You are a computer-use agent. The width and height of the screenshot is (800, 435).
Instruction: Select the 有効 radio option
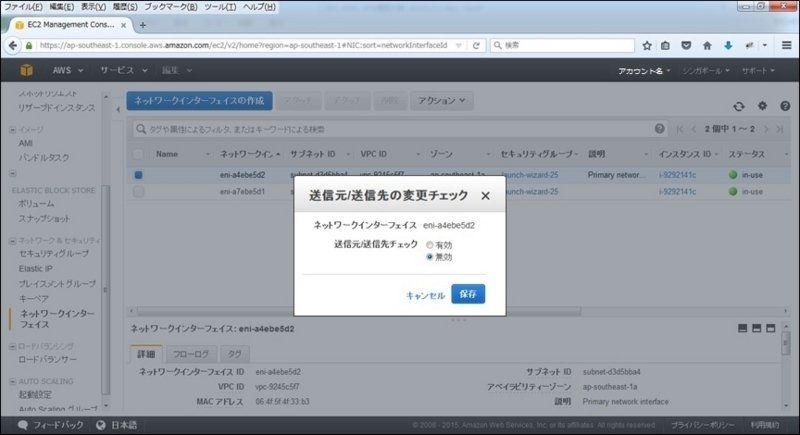(431, 245)
